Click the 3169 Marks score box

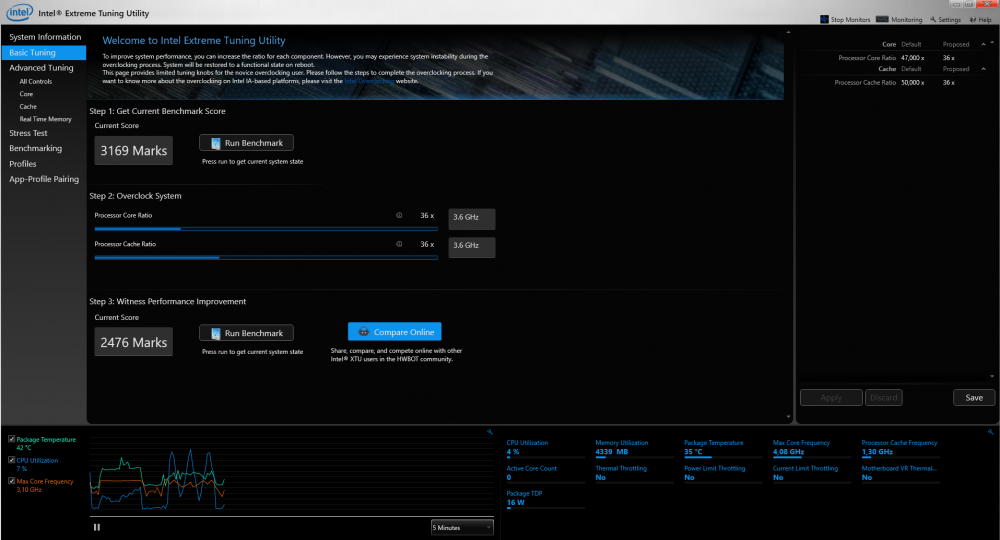tap(133, 150)
